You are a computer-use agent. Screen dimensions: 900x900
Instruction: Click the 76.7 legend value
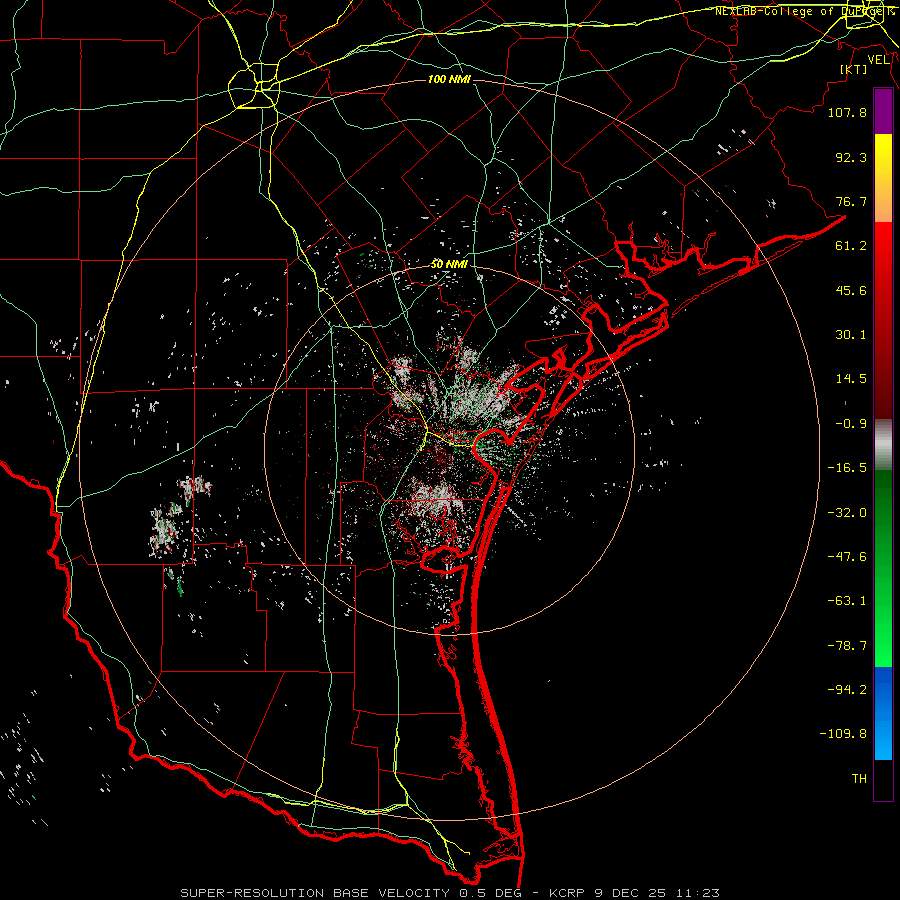pos(851,201)
